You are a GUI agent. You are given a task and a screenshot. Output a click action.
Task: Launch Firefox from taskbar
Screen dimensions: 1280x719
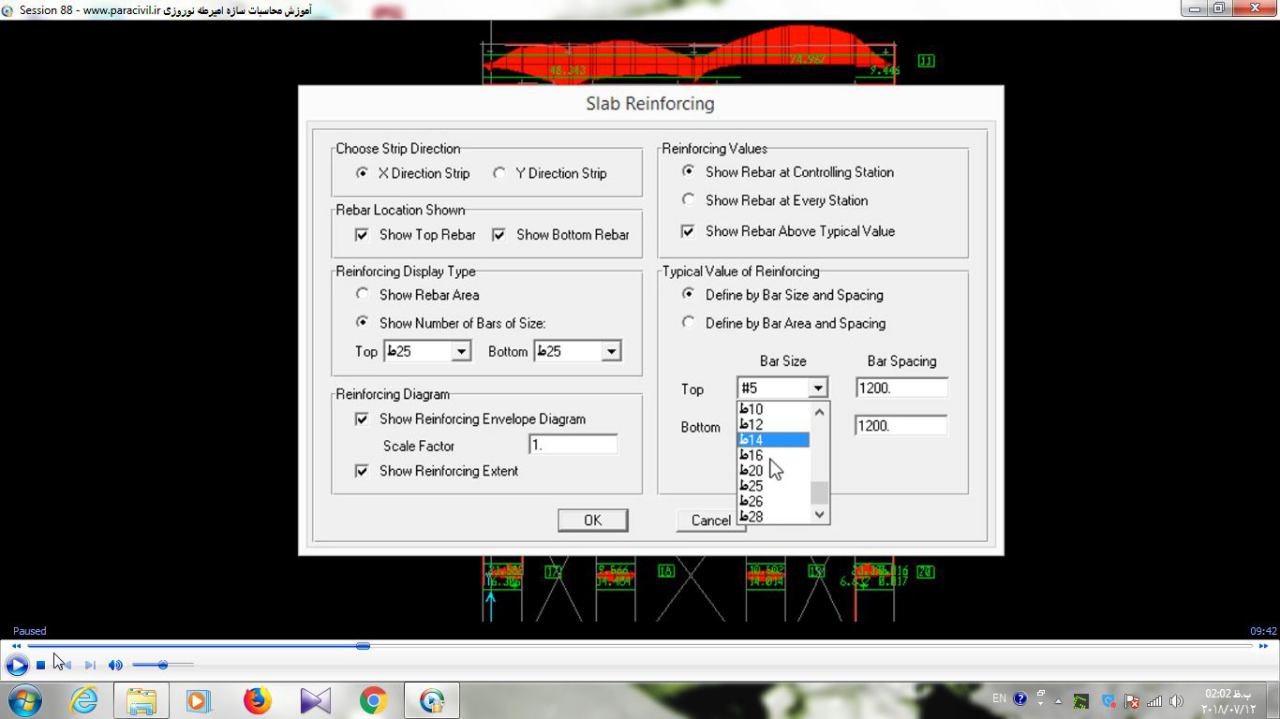[x=257, y=700]
